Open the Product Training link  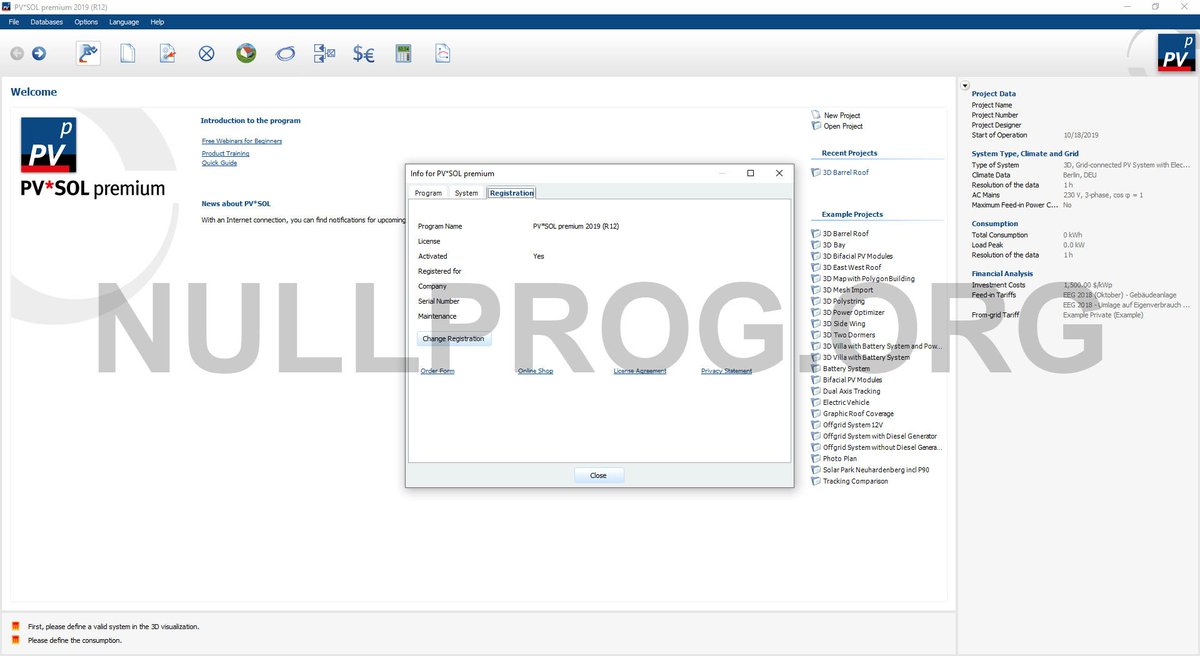[x=225, y=154]
